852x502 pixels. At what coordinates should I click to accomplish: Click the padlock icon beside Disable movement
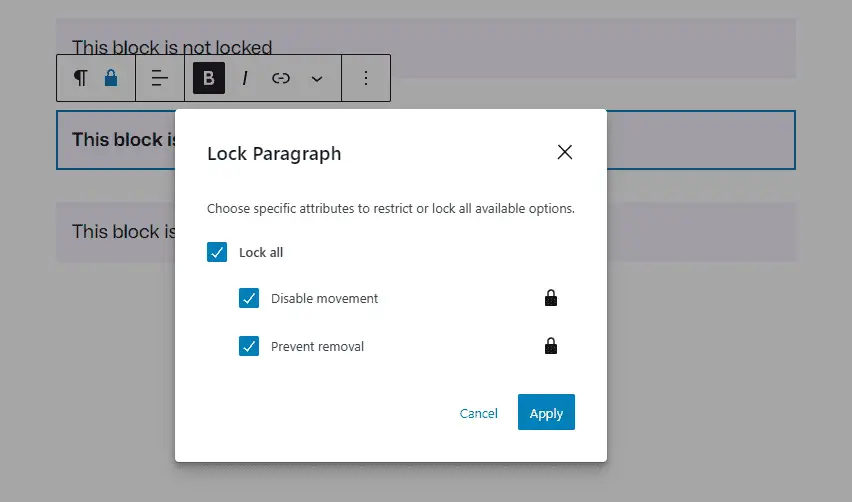click(x=550, y=298)
